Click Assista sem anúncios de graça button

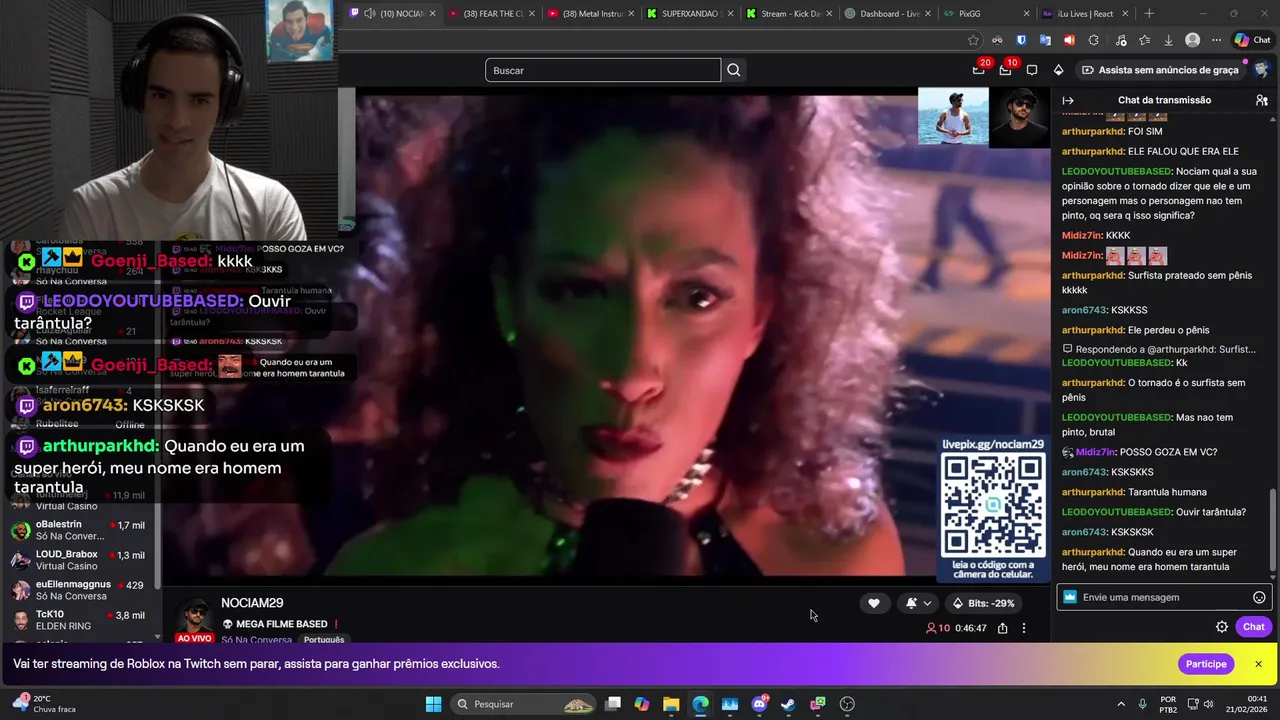click(1160, 70)
